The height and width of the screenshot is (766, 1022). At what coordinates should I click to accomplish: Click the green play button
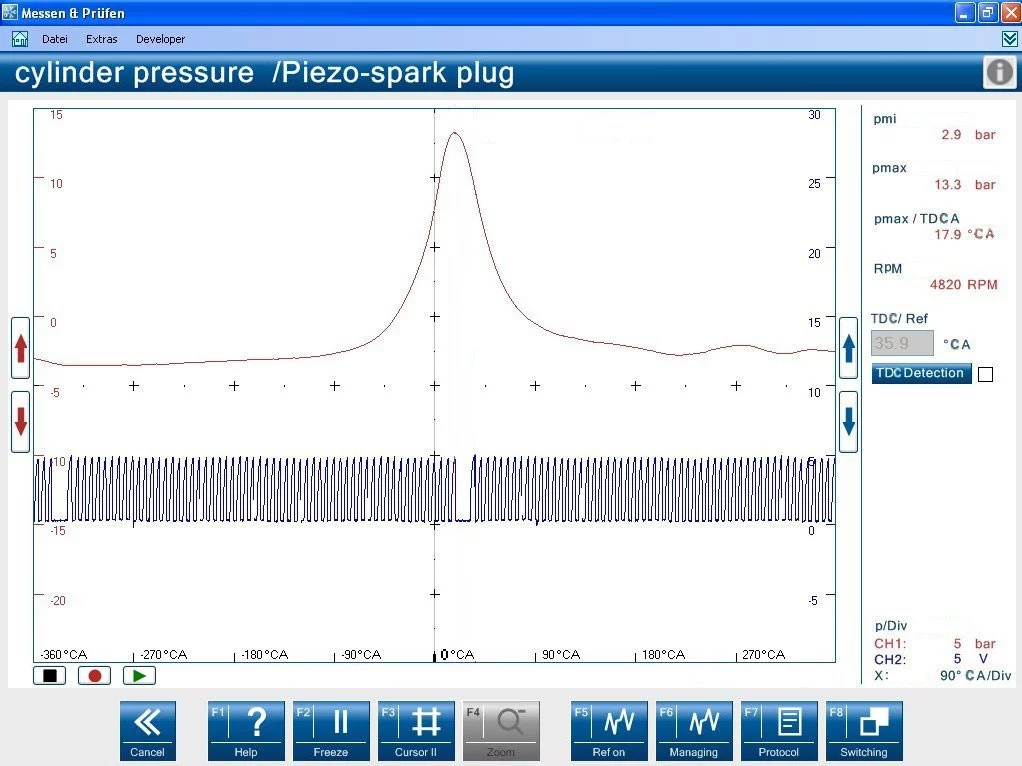click(139, 675)
